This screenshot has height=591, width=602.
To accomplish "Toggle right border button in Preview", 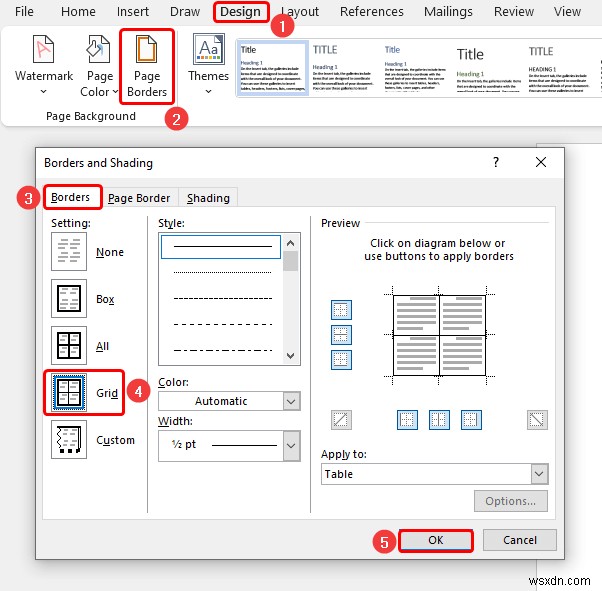I will tap(471, 420).
